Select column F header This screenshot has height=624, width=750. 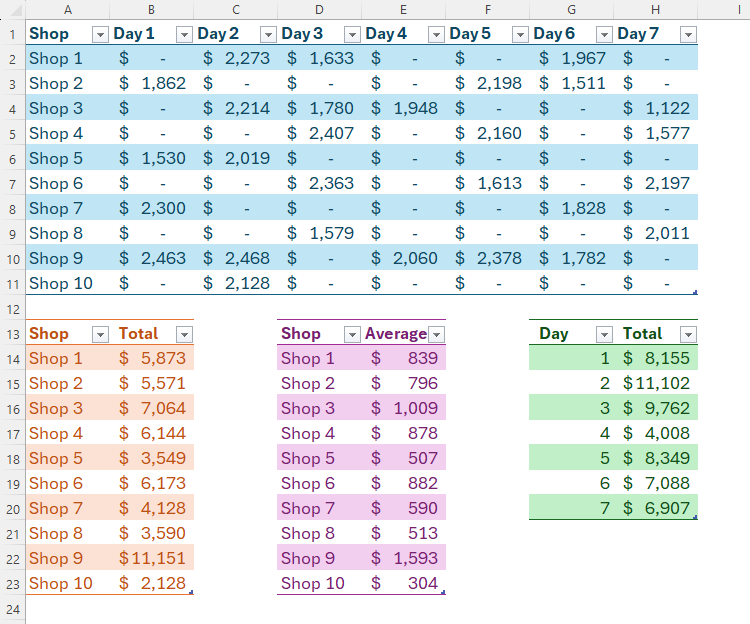tap(487, 10)
